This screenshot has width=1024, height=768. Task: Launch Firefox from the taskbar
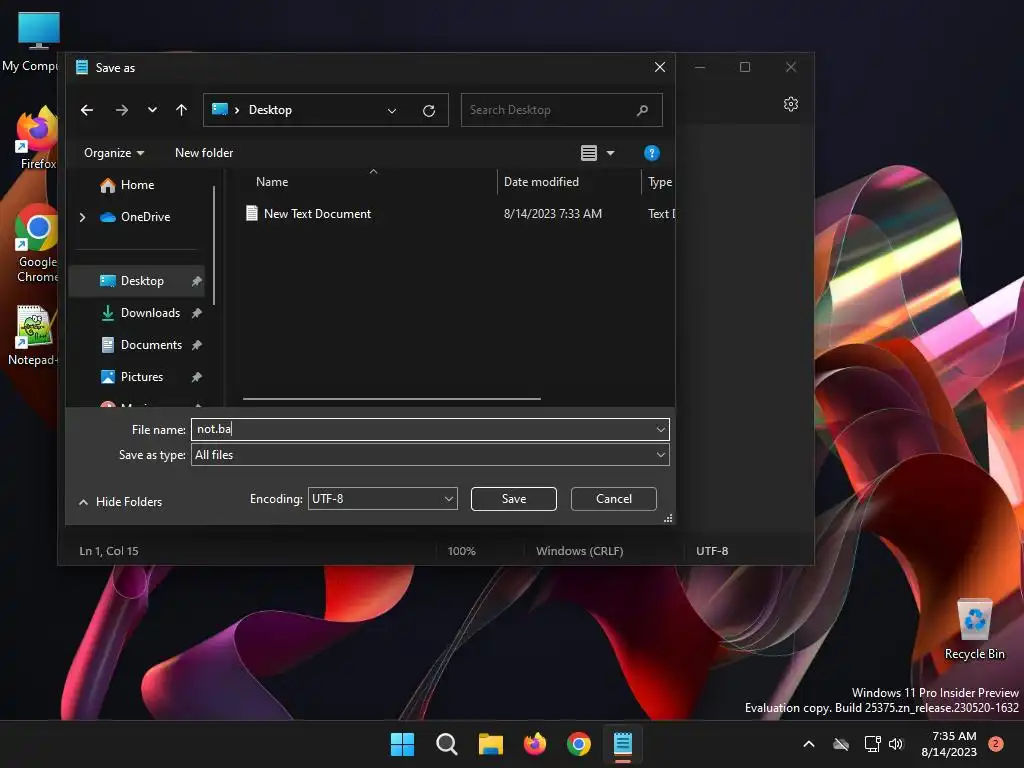click(535, 744)
